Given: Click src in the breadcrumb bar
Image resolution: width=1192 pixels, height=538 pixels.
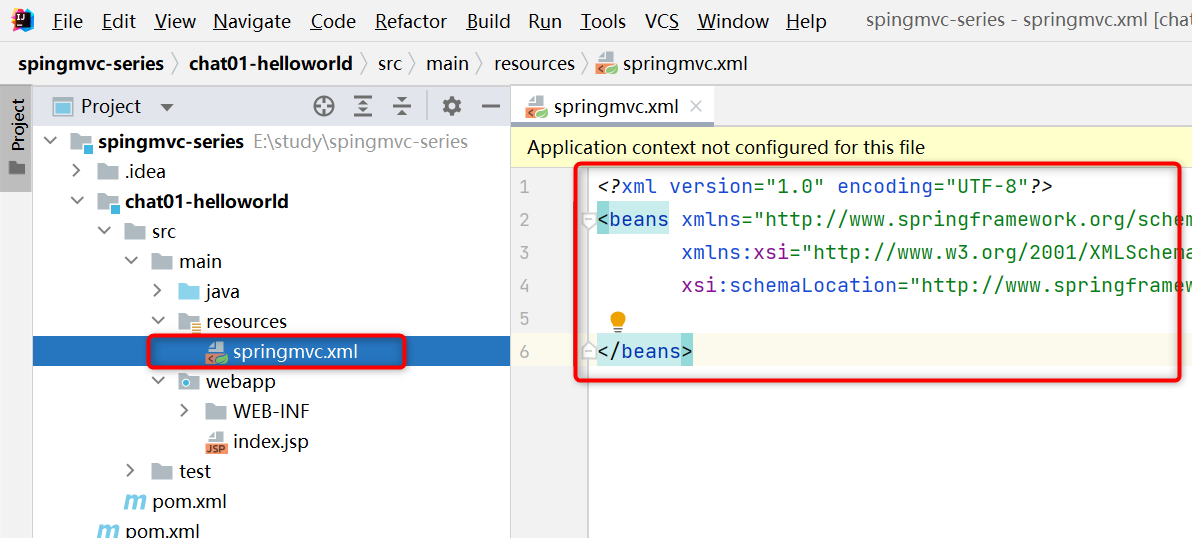Looking at the screenshot, I should point(390,64).
